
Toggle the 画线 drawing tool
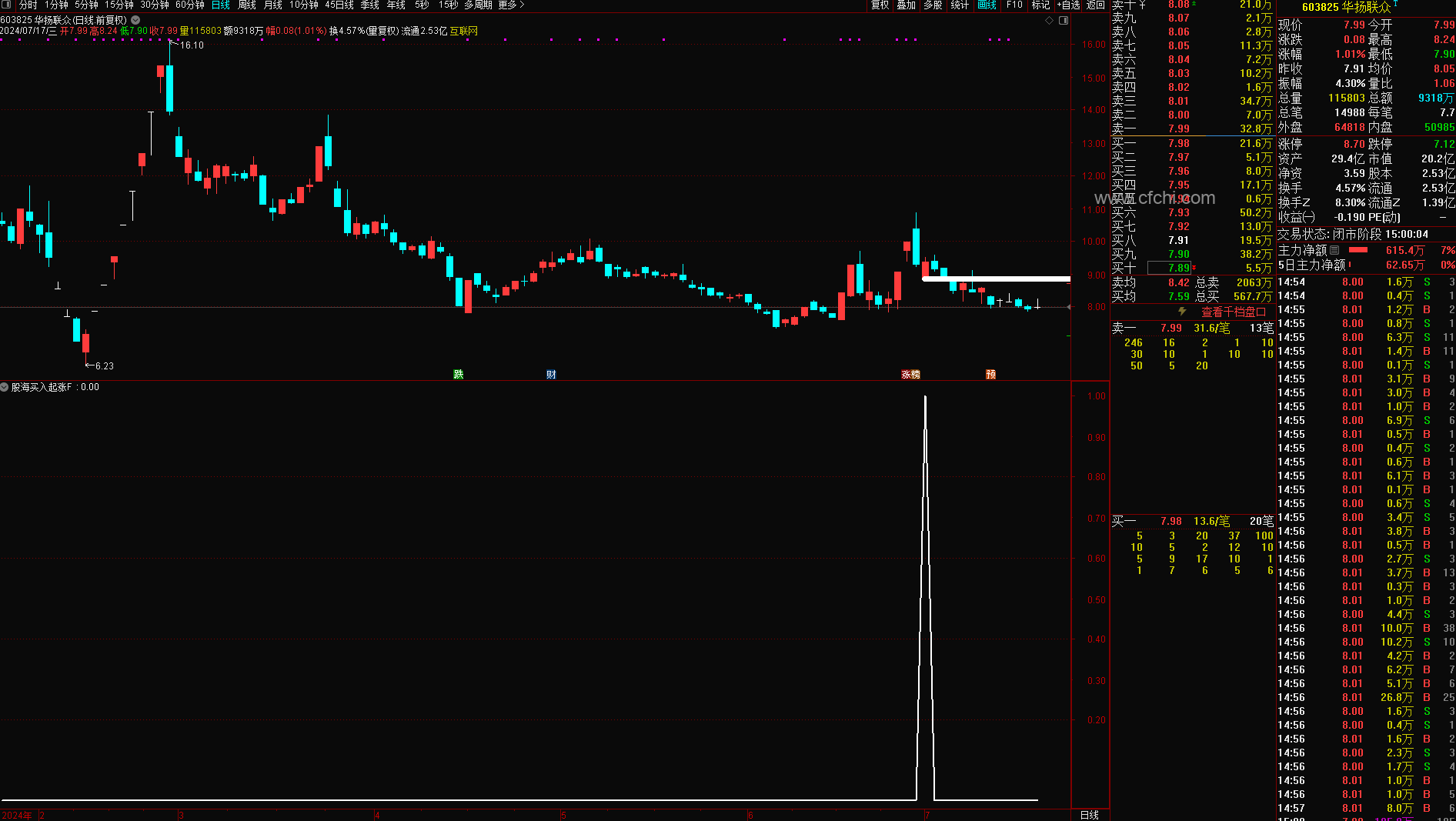point(987,5)
